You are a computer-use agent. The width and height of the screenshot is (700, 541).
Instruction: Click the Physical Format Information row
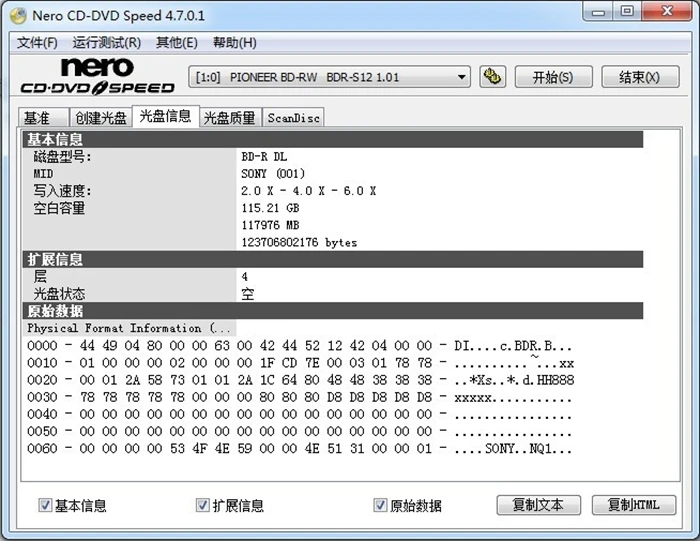click(x=129, y=328)
